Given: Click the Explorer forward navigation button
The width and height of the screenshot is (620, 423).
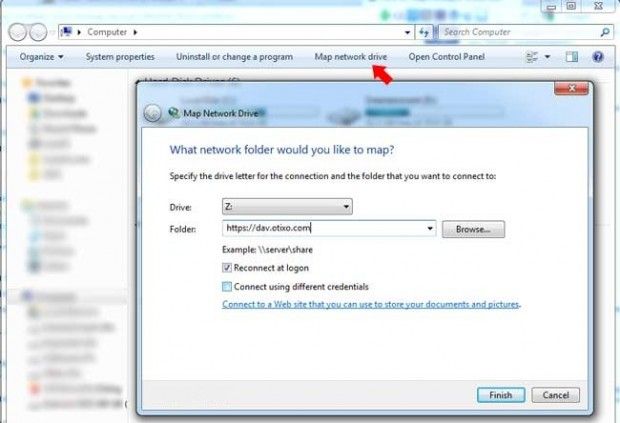Looking at the screenshot, I should click(x=38, y=32).
